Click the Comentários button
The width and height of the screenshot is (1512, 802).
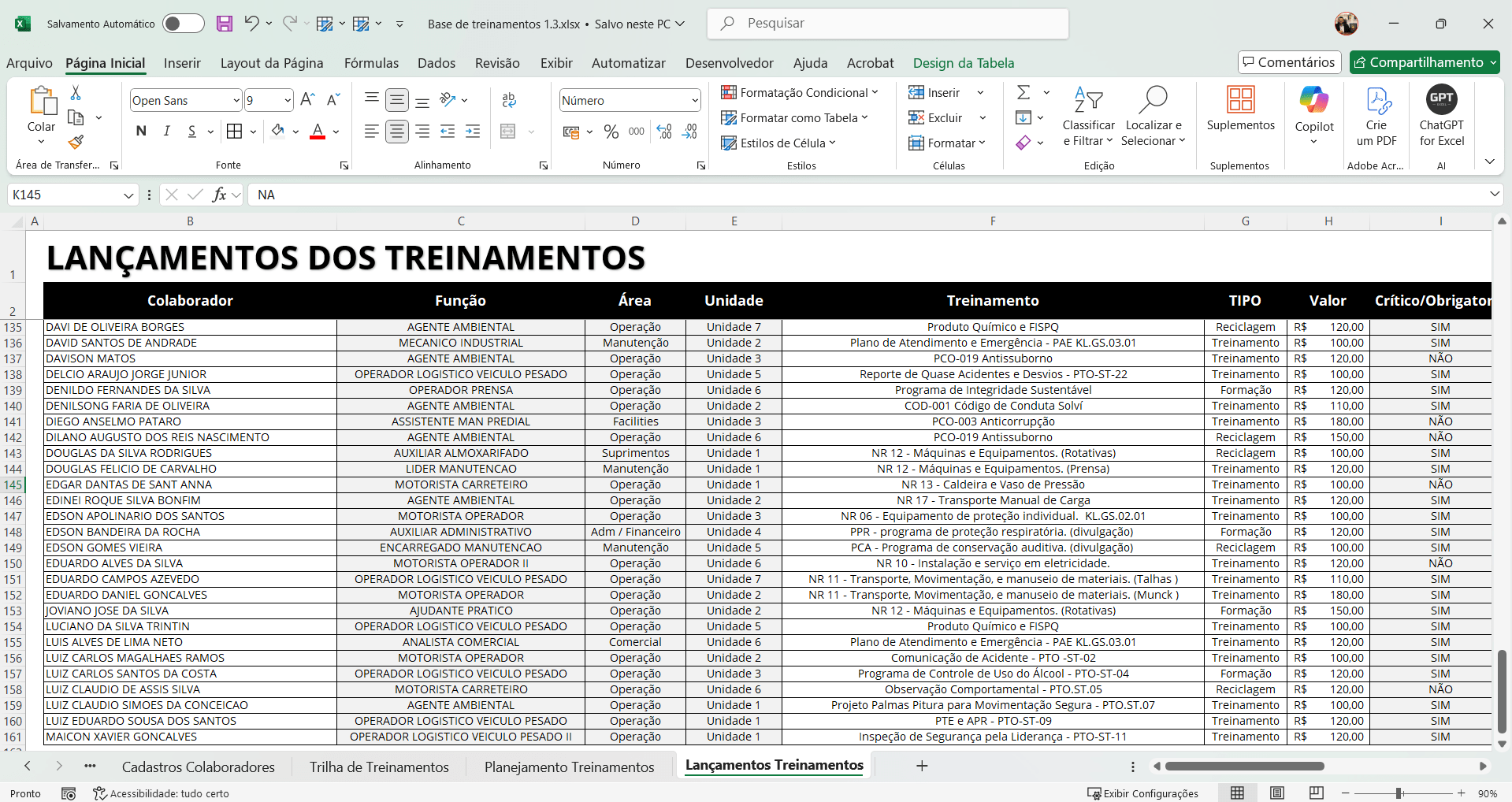coord(1289,62)
